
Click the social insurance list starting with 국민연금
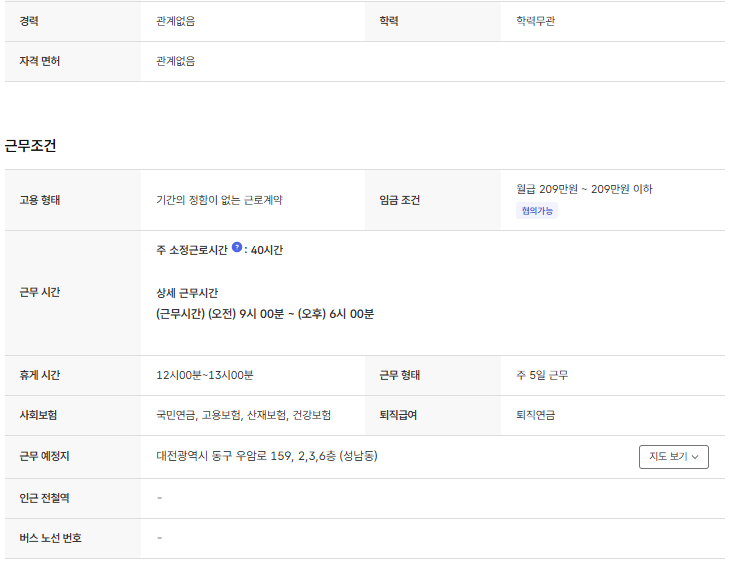click(x=243, y=415)
